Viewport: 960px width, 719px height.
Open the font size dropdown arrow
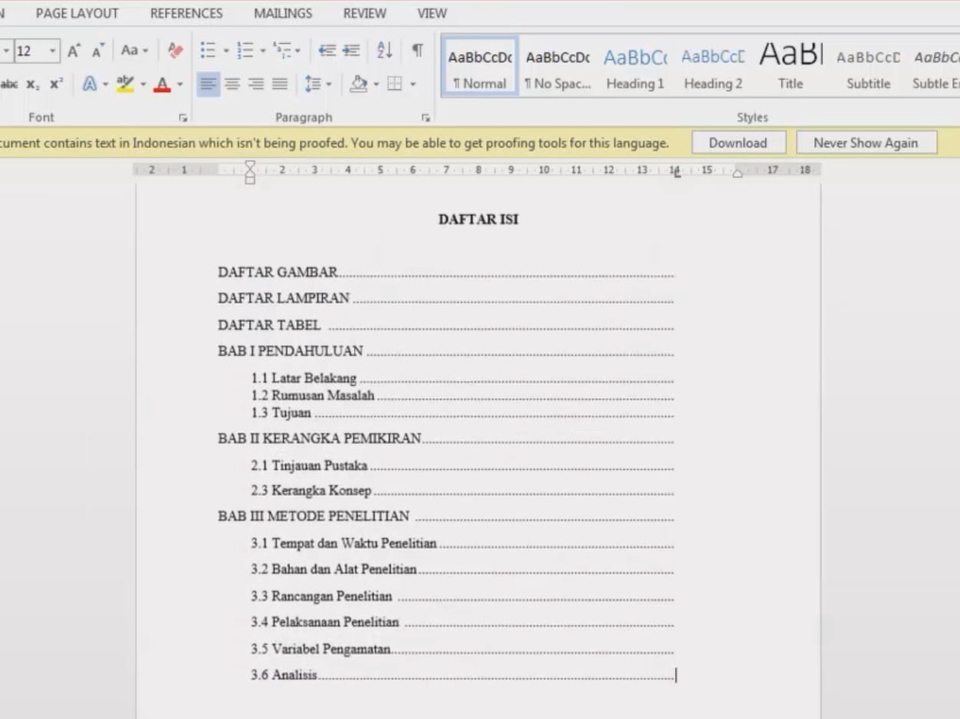(52, 50)
